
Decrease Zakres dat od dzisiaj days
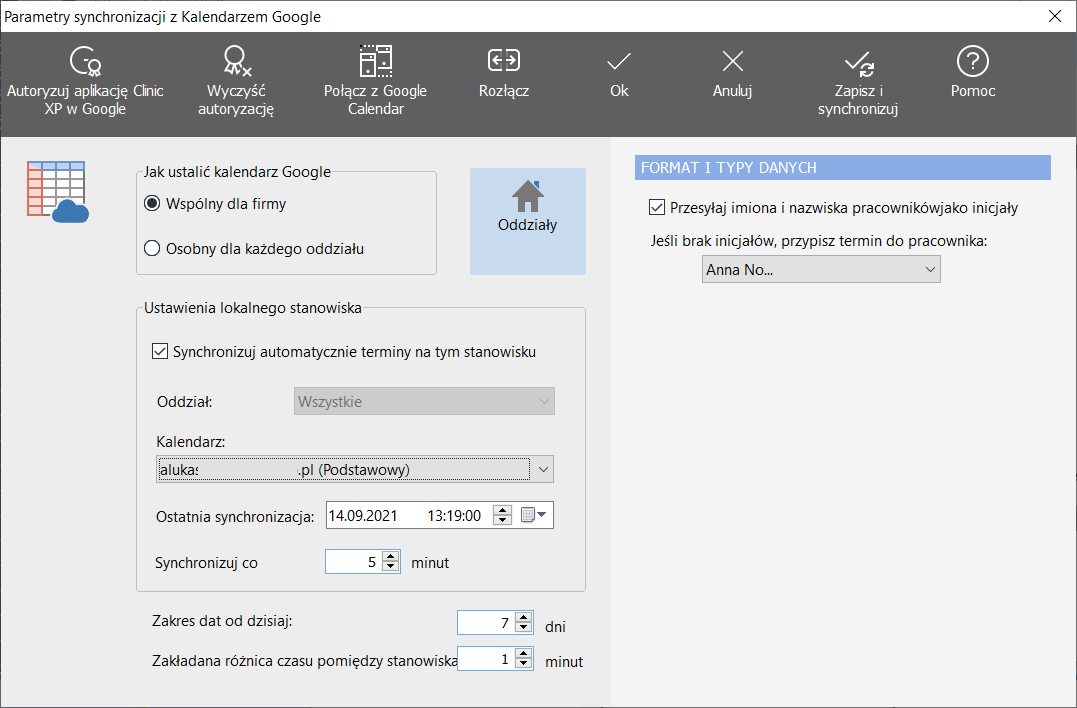523,628
